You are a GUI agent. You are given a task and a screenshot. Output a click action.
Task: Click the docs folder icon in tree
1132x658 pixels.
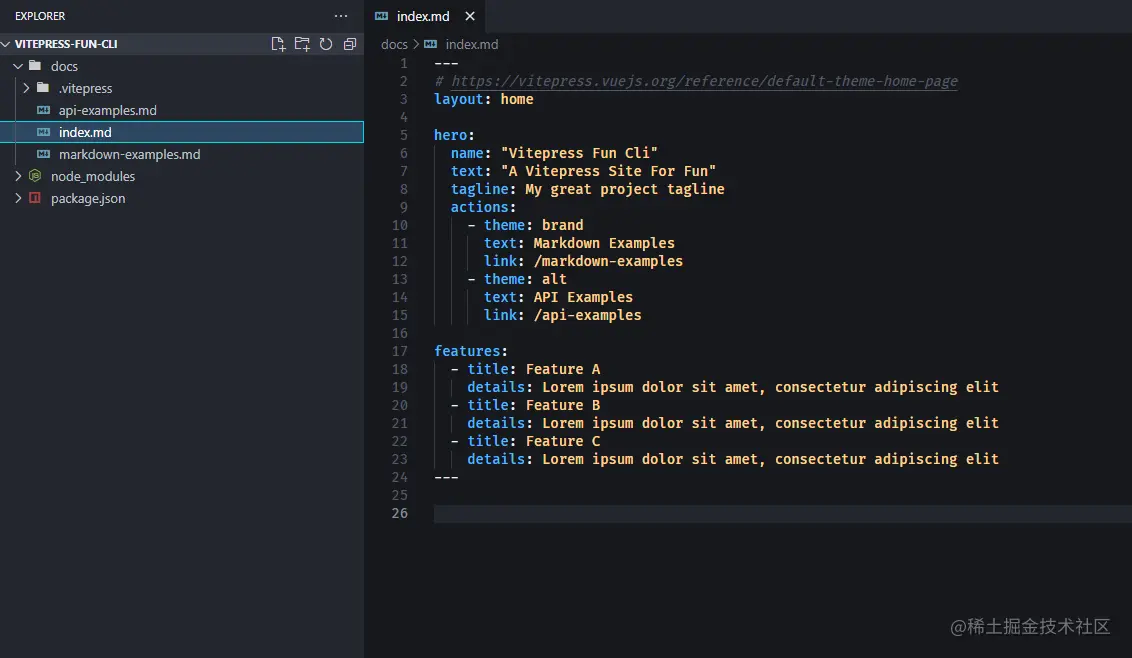pyautogui.click(x=35, y=65)
